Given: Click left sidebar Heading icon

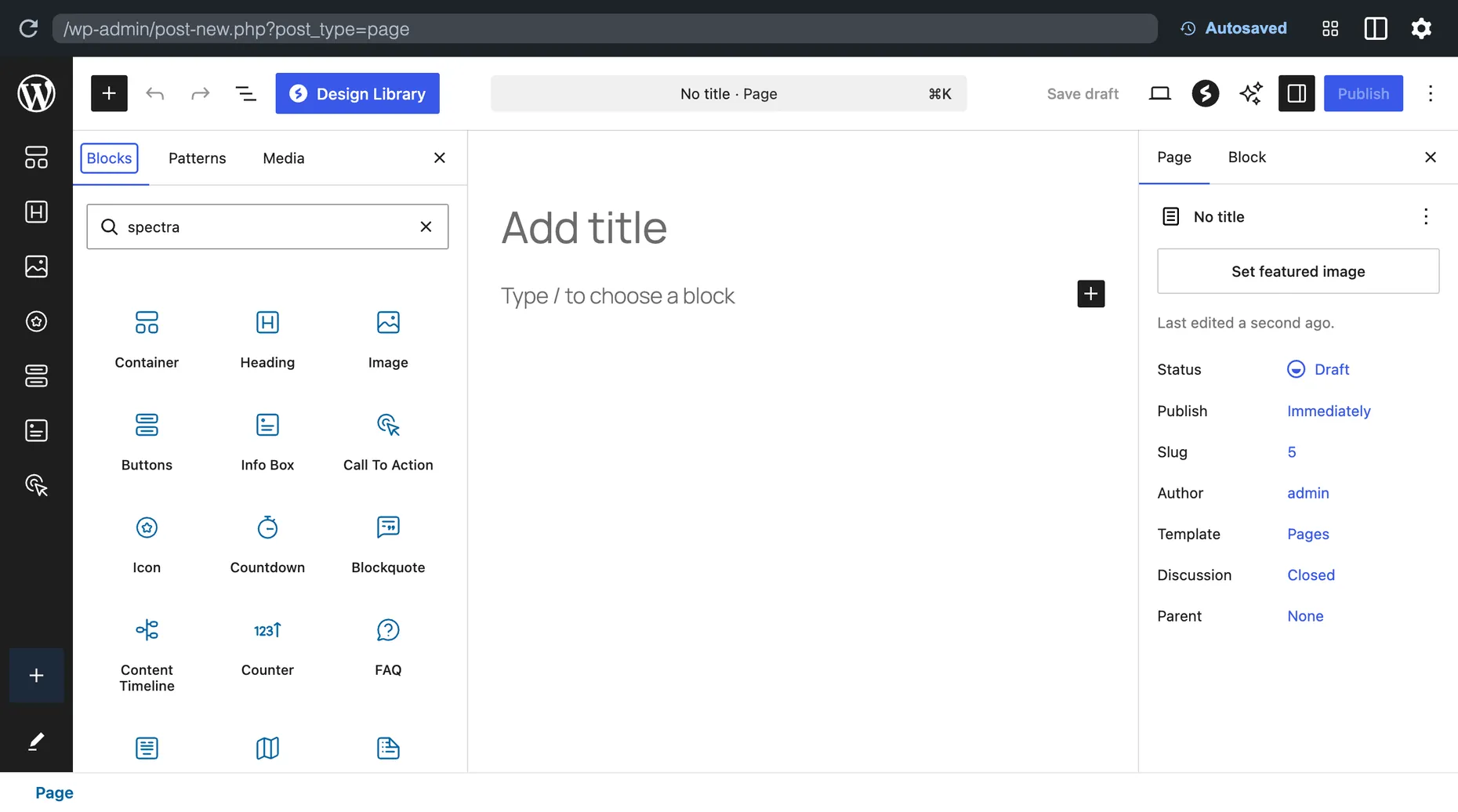Looking at the screenshot, I should click(36, 212).
